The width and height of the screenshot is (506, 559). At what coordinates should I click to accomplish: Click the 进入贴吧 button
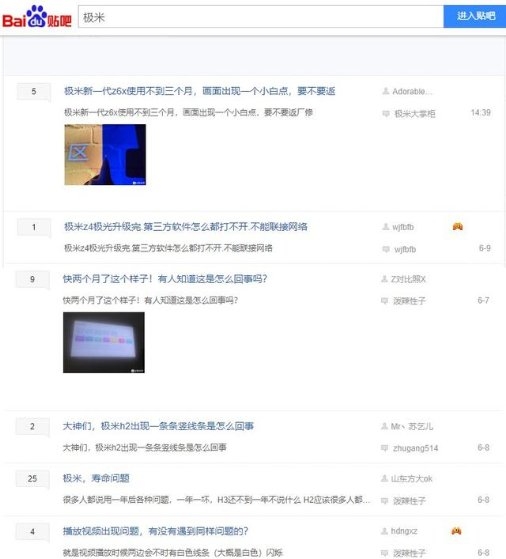(475, 16)
